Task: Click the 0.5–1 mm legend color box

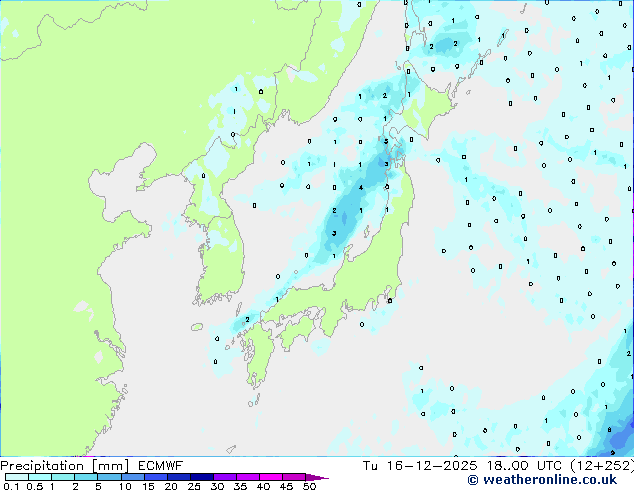Action: (40, 477)
